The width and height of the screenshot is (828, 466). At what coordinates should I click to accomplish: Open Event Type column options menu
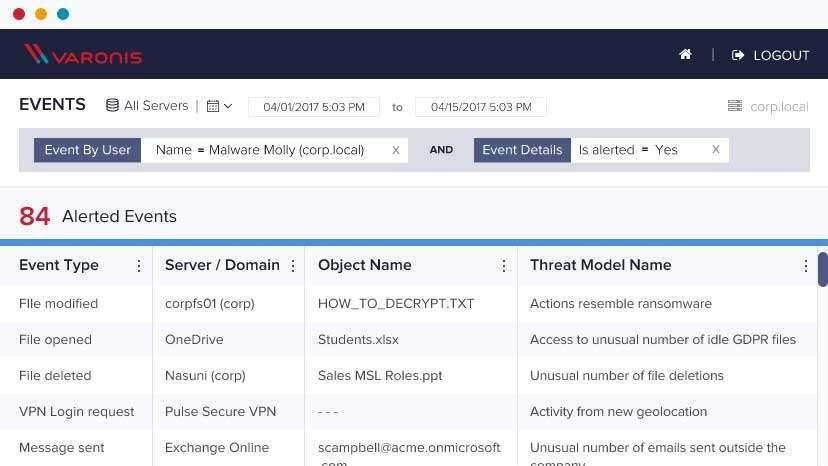pyautogui.click(x=139, y=266)
